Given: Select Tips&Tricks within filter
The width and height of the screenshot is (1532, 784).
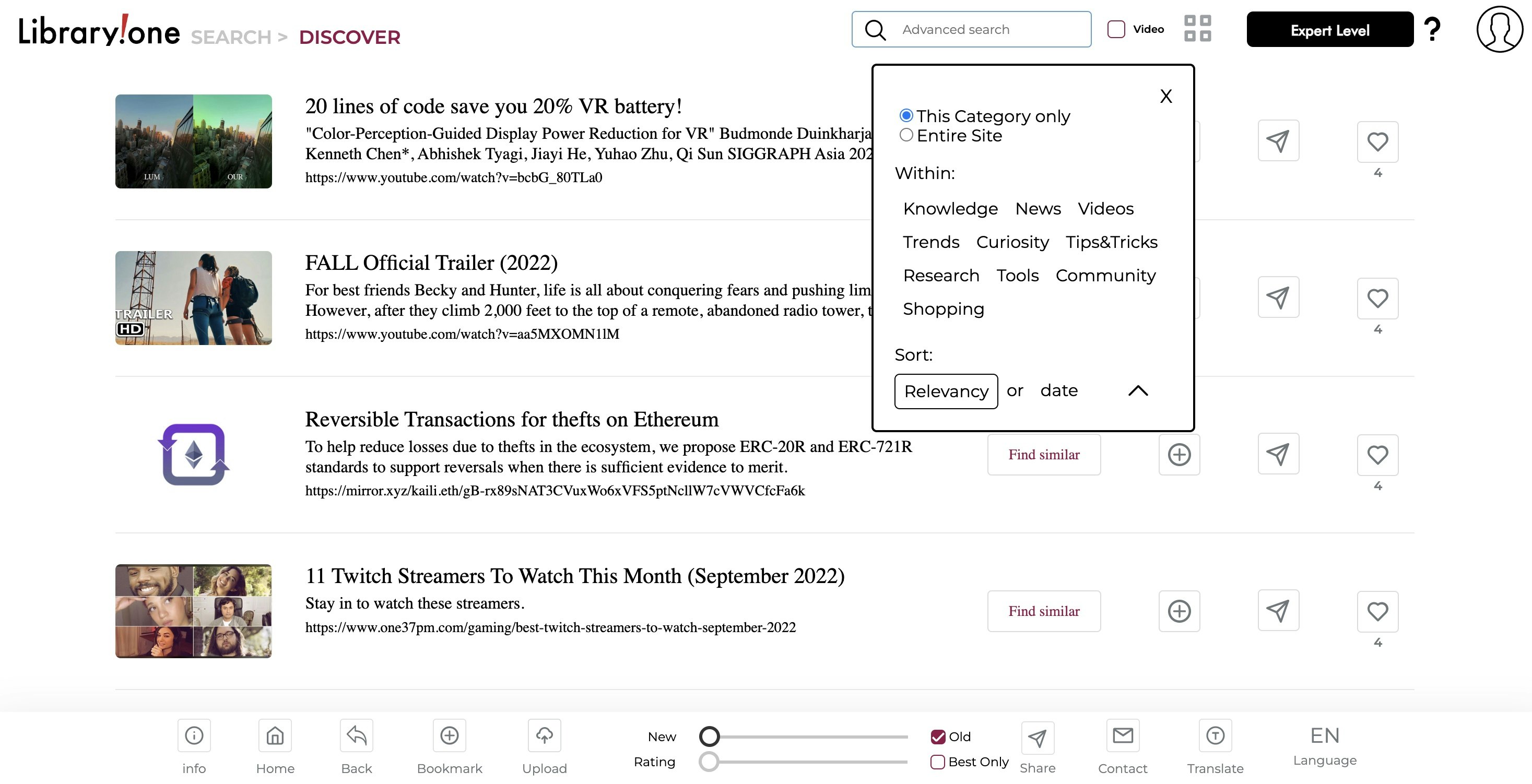Looking at the screenshot, I should tap(1111, 242).
